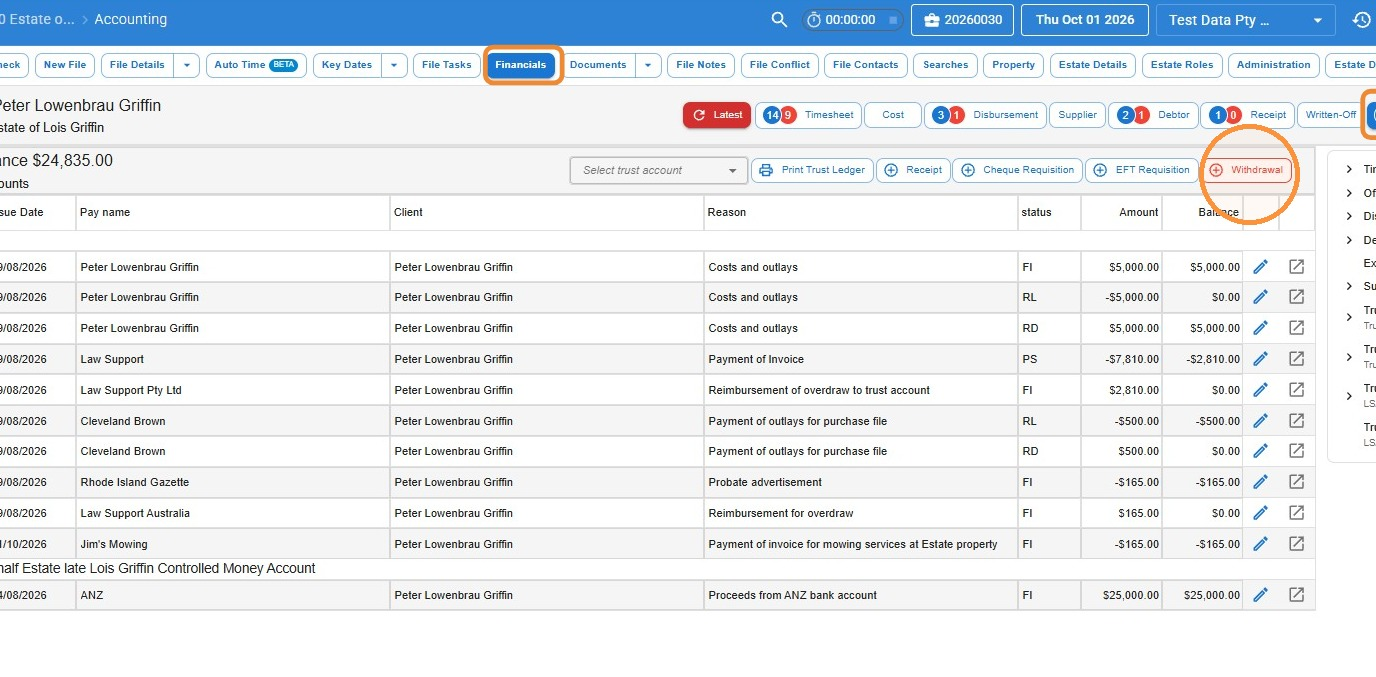This screenshot has width=1376, height=677.
Task: Stop the 00:00:00 timer with square icon
Action: click(893, 20)
